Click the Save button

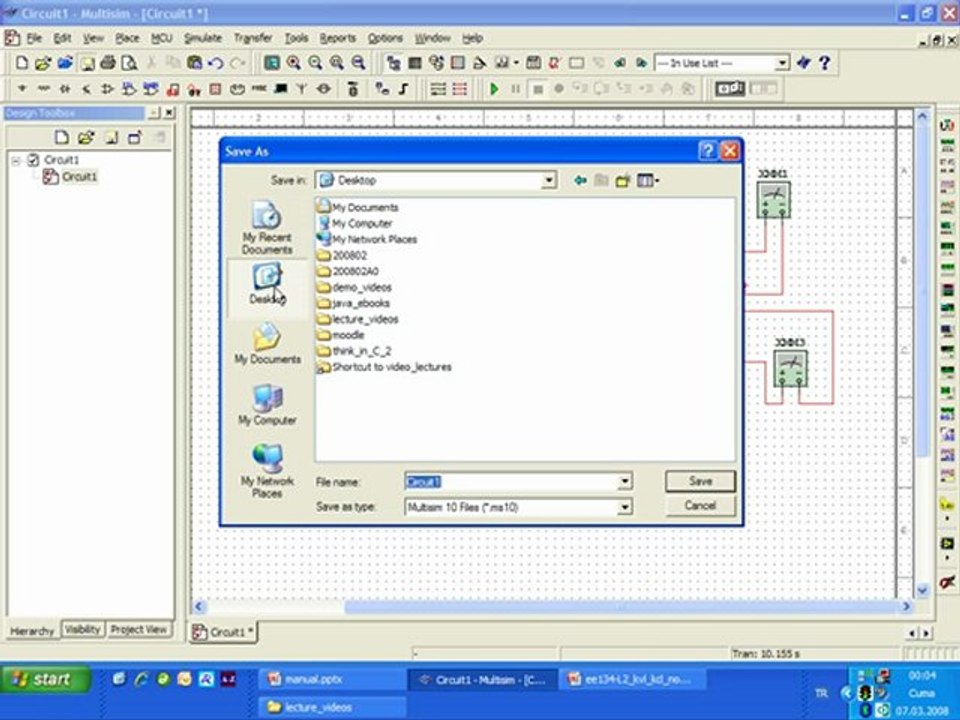pyautogui.click(x=700, y=481)
